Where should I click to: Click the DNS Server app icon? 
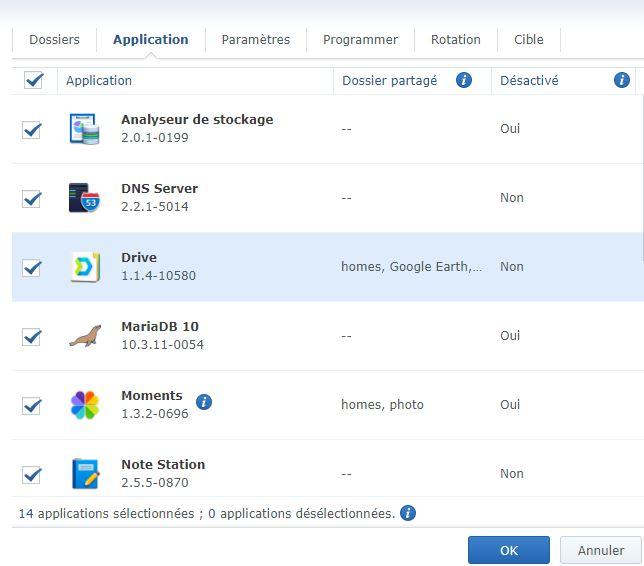click(x=85, y=198)
